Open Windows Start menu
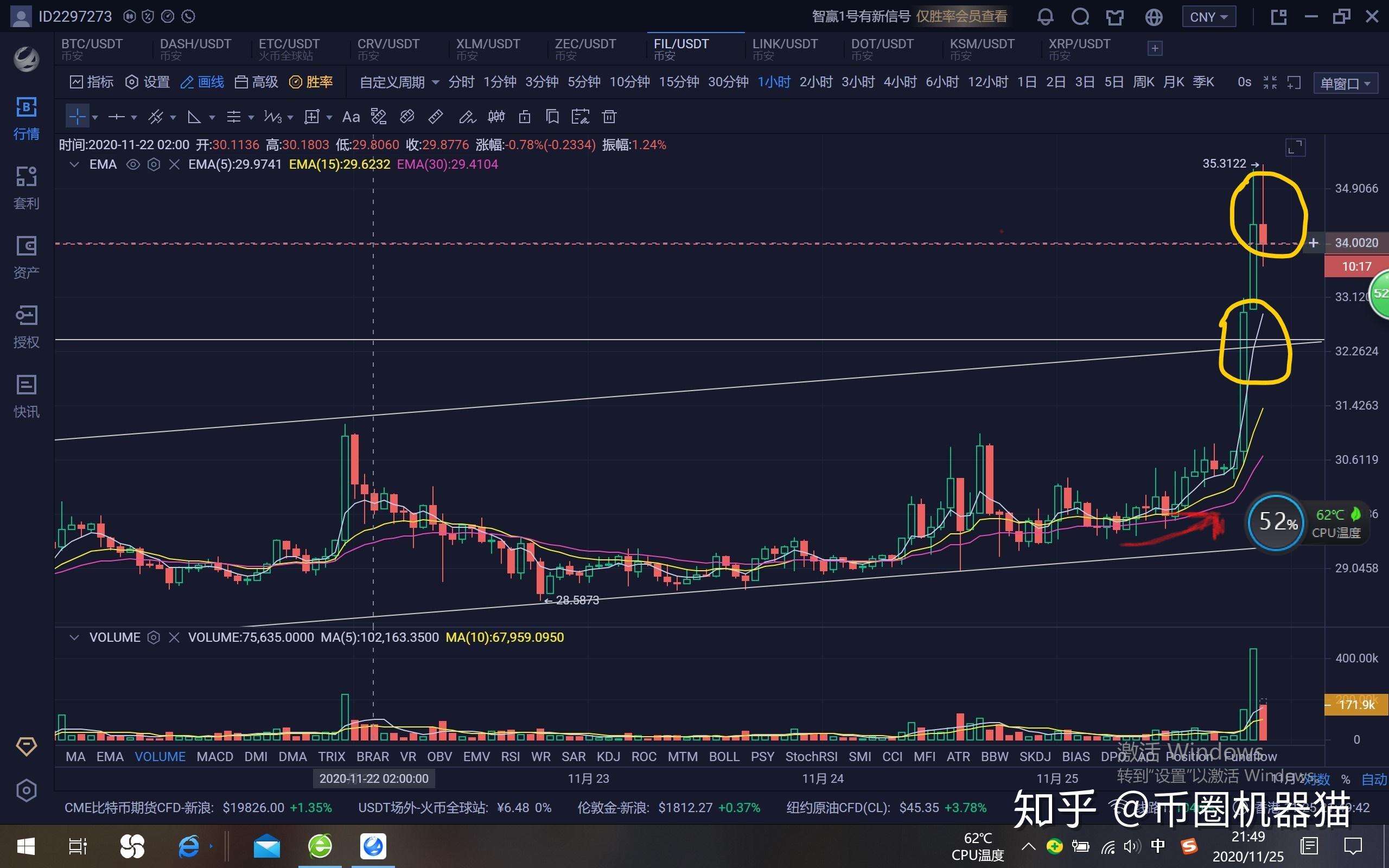The width and height of the screenshot is (1389, 868). pos(27,847)
